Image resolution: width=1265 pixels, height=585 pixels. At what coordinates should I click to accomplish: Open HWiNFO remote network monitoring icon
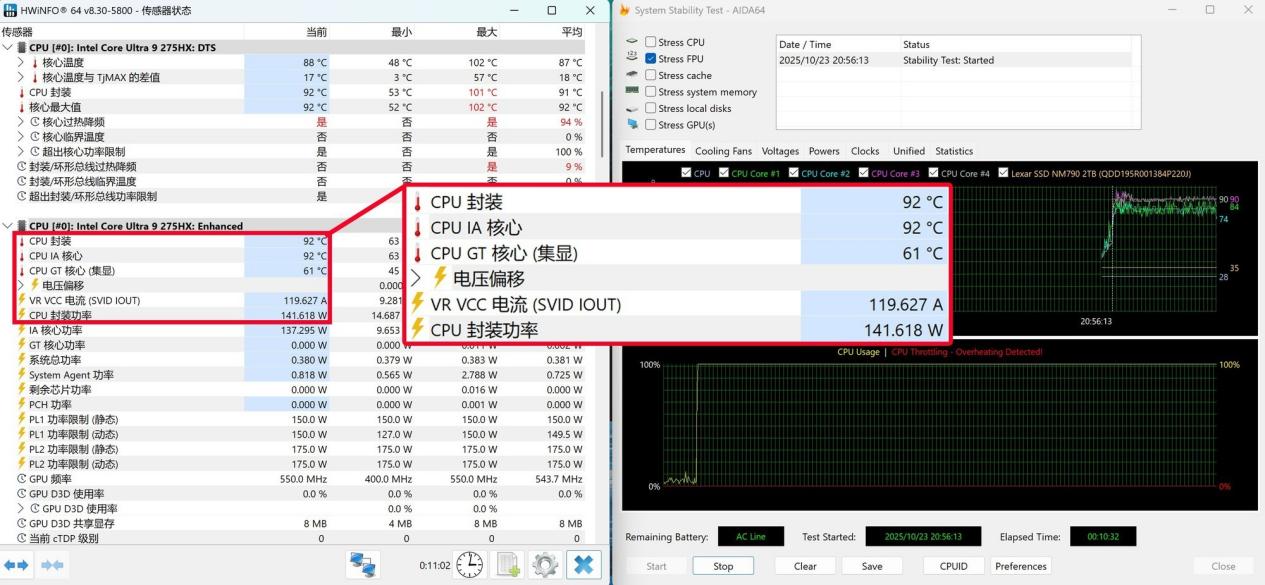(363, 565)
